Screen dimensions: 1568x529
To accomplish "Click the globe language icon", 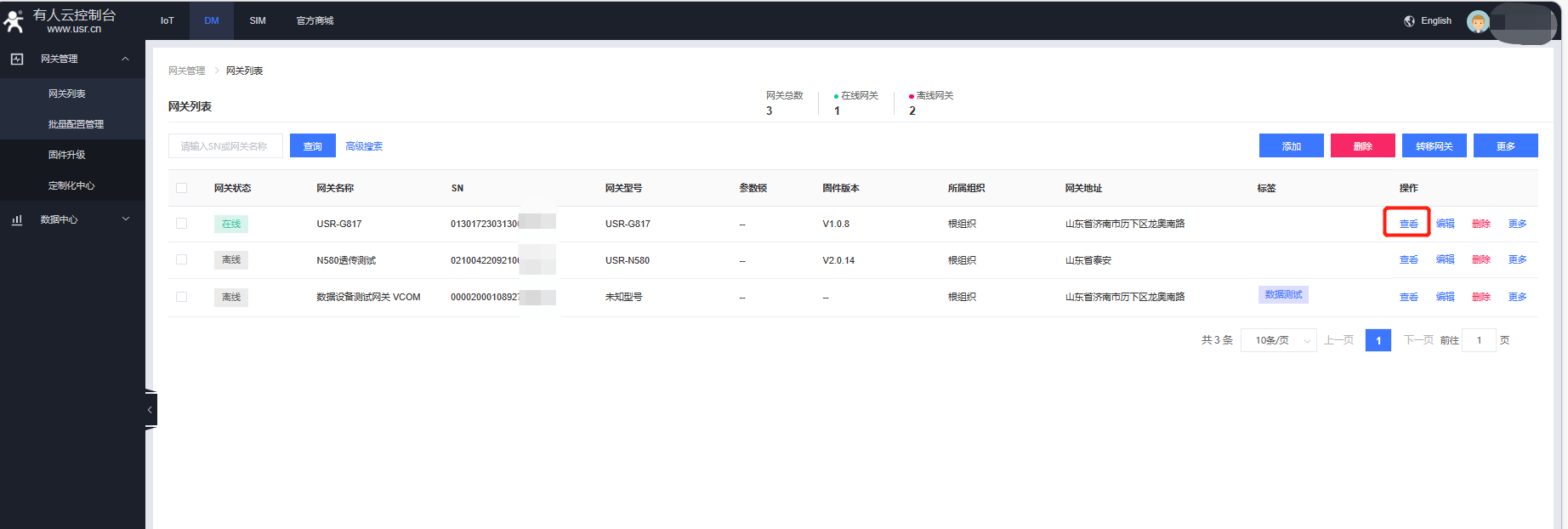I will pos(1409,21).
